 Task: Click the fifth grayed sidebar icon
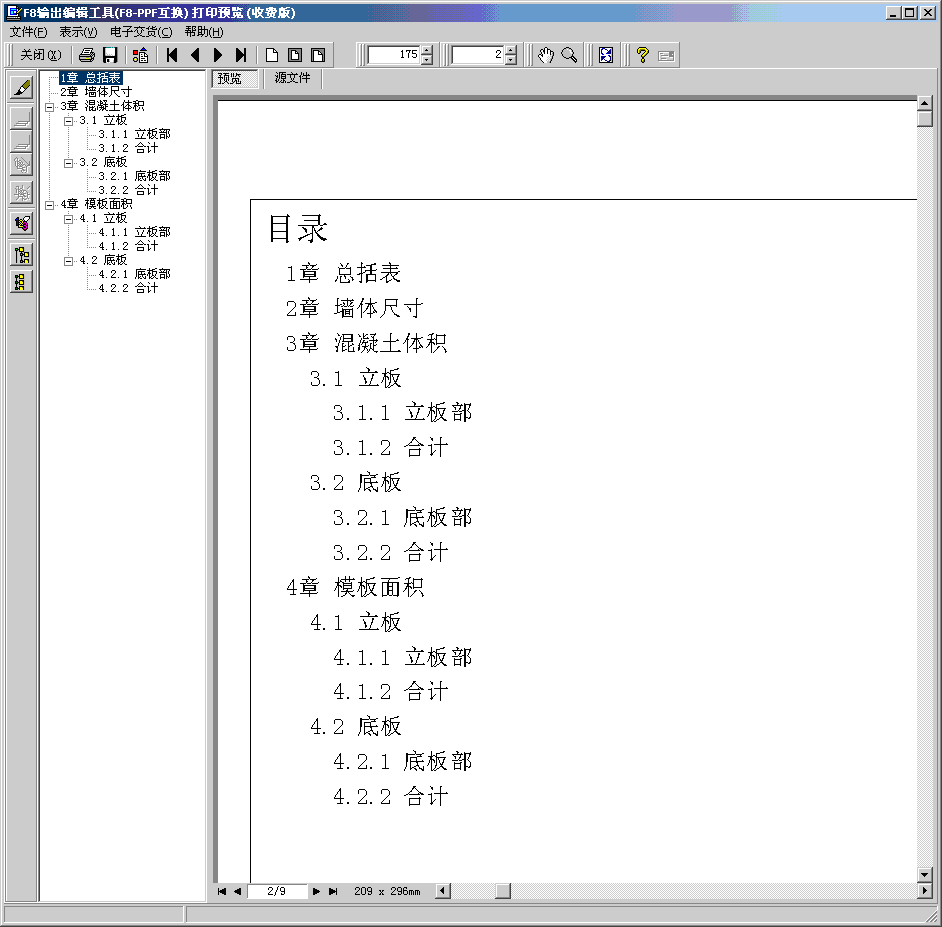click(x=22, y=193)
